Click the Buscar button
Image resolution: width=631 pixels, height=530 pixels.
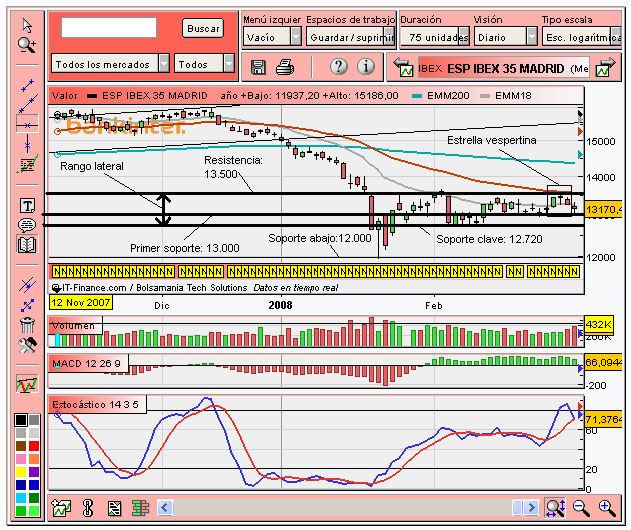click(x=203, y=29)
